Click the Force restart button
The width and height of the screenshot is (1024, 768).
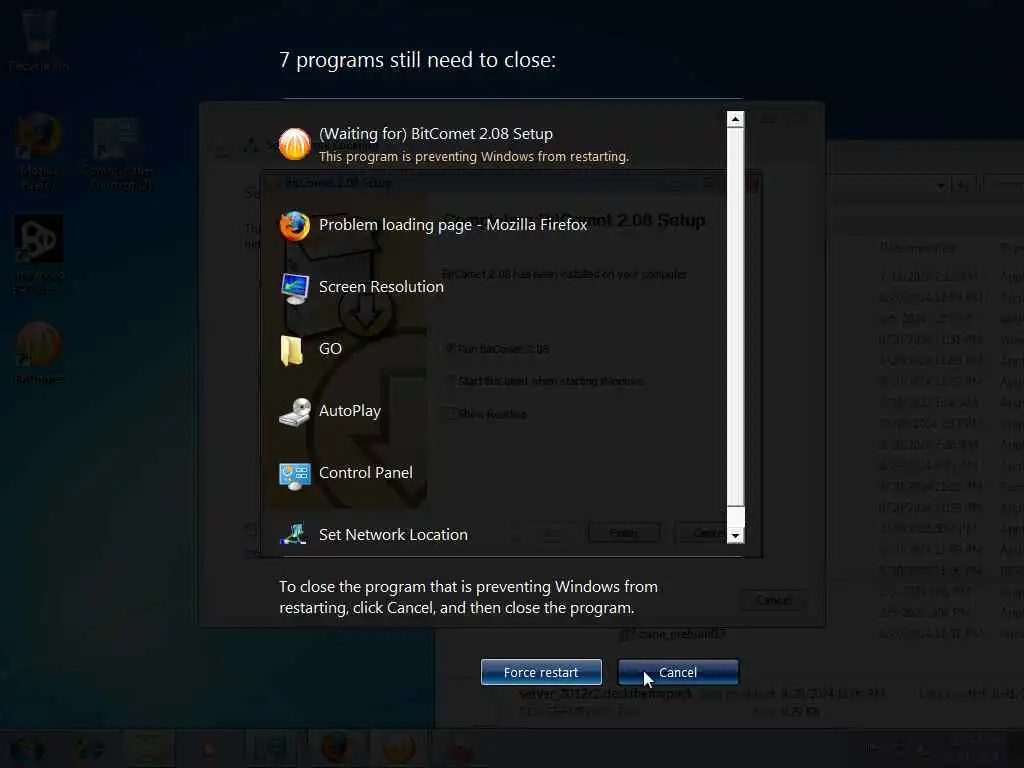pyautogui.click(x=541, y=672)
